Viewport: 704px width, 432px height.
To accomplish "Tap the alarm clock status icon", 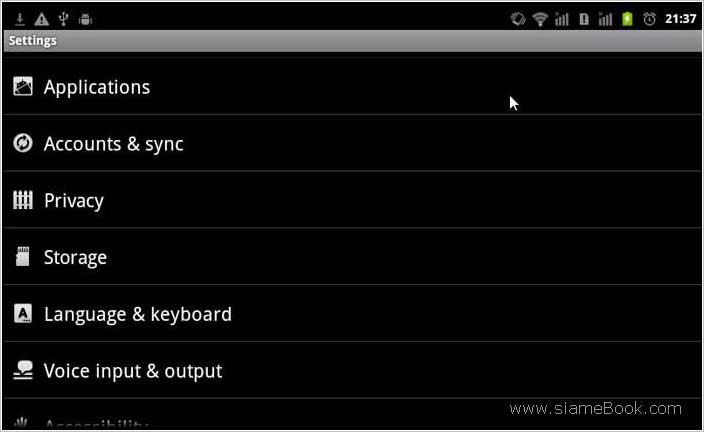I will [x=649, y=19].
